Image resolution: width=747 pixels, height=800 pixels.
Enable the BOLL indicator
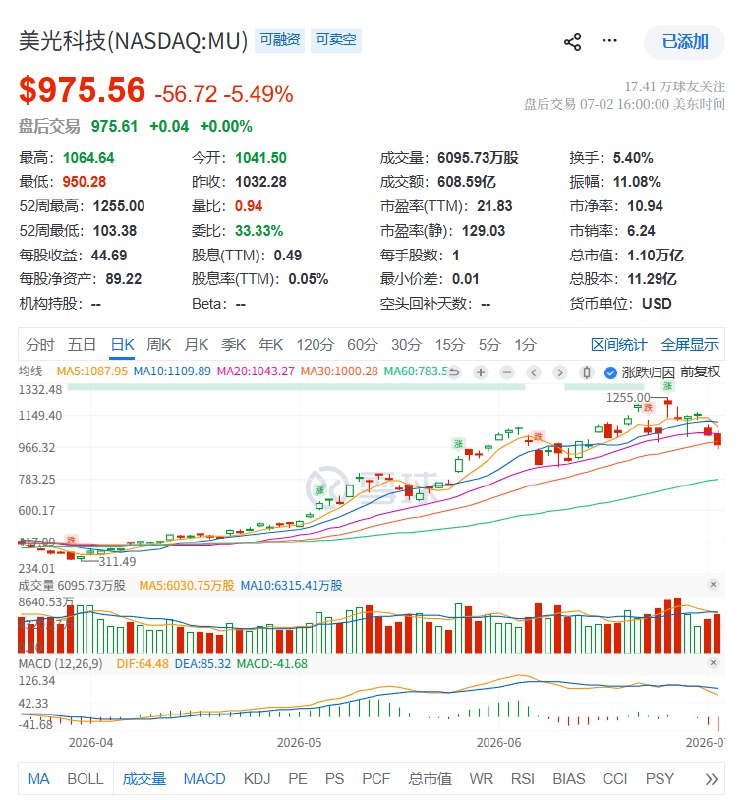pos(85,779)
